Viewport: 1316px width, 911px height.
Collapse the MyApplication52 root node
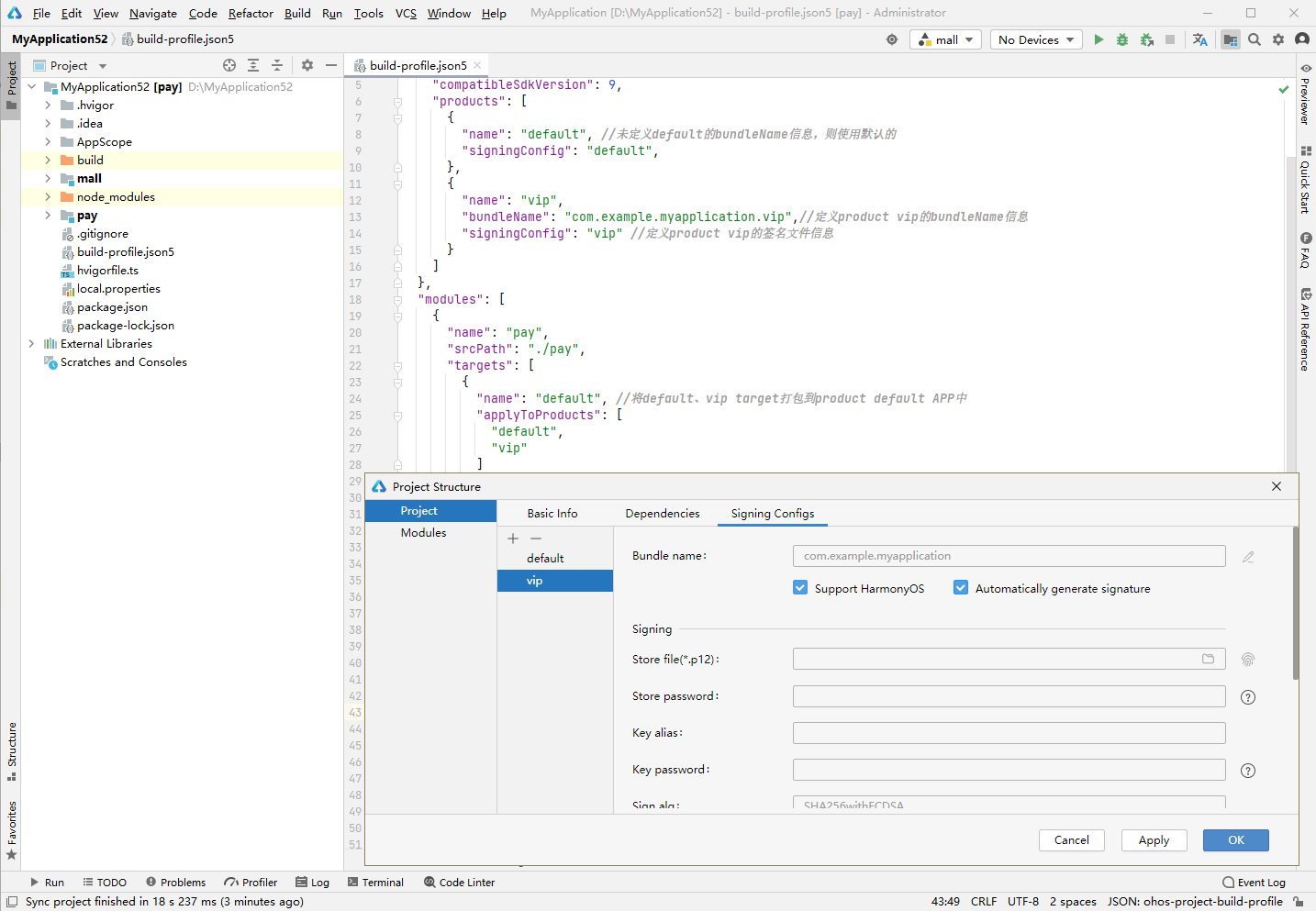(x=31, y=87)
